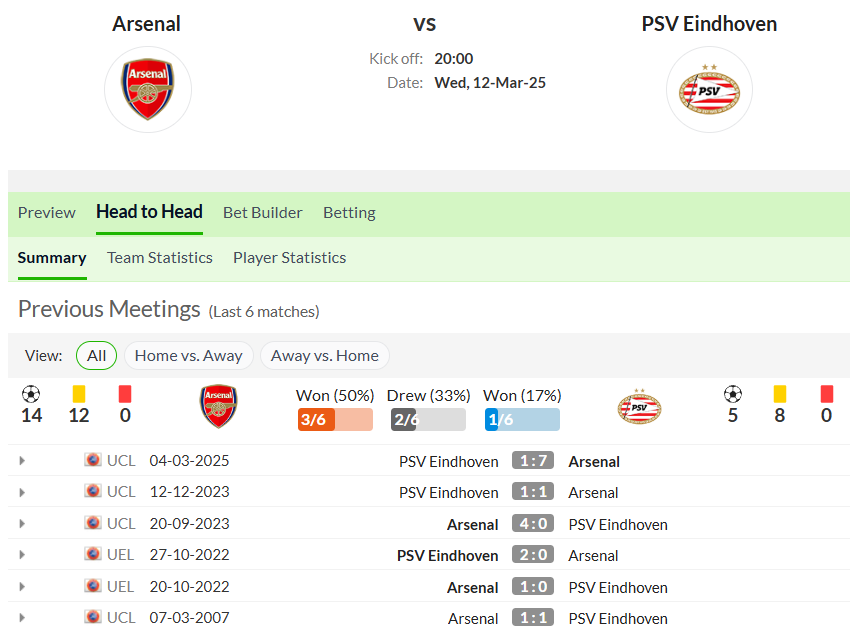The height and width of the screenshot is (643, 855).
Task: Expand the 04-03-2025 match row arrow
Action: pyautogui.click(x=22, y=461)
